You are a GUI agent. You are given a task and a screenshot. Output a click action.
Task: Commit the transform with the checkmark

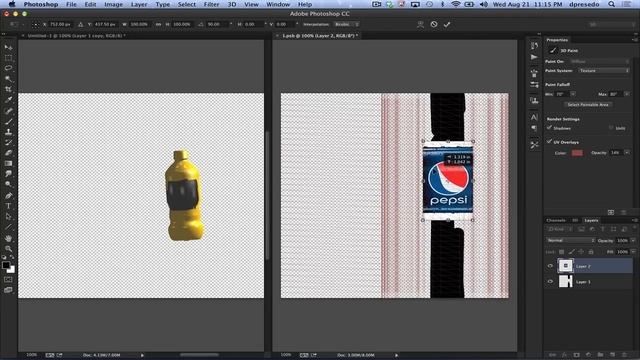[x=447, y=24]
